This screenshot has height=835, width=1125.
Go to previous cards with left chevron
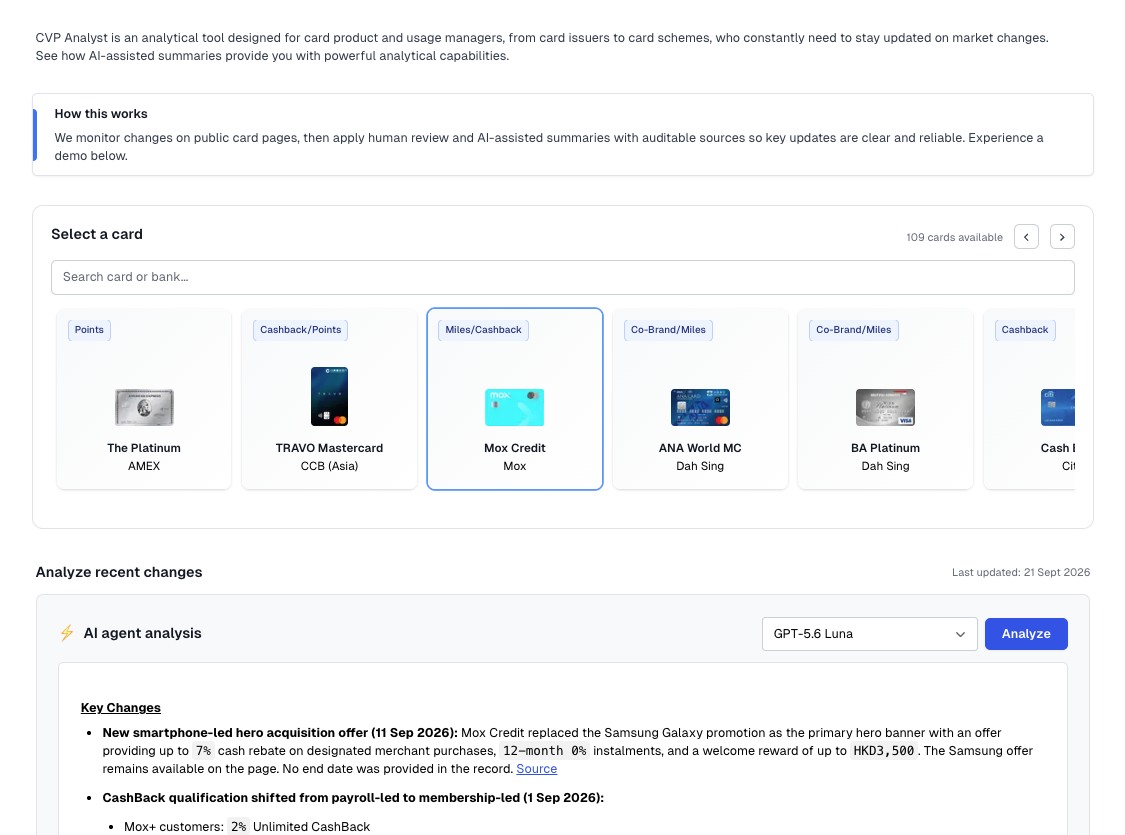[x=1026, y=237]
